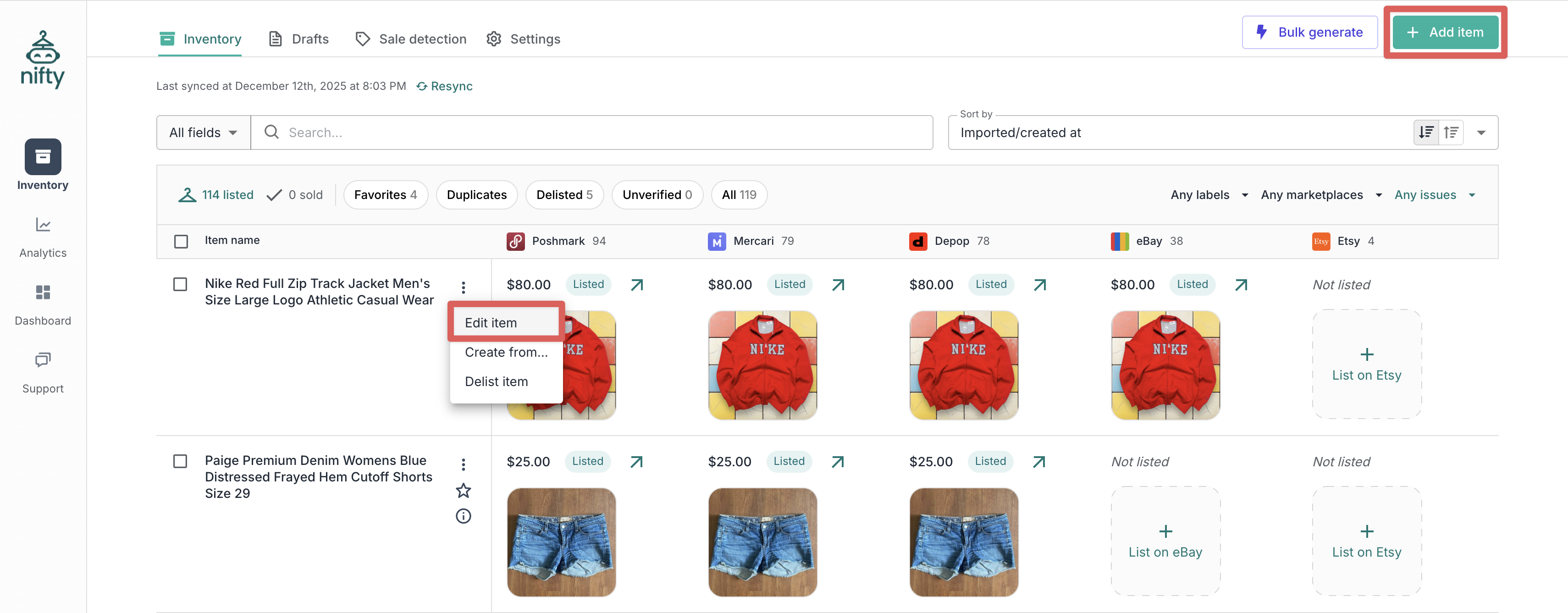The width and height of the screenshot is (1568, 613).
Task: Expand the All fields dropdown
Action: [203, 133]
